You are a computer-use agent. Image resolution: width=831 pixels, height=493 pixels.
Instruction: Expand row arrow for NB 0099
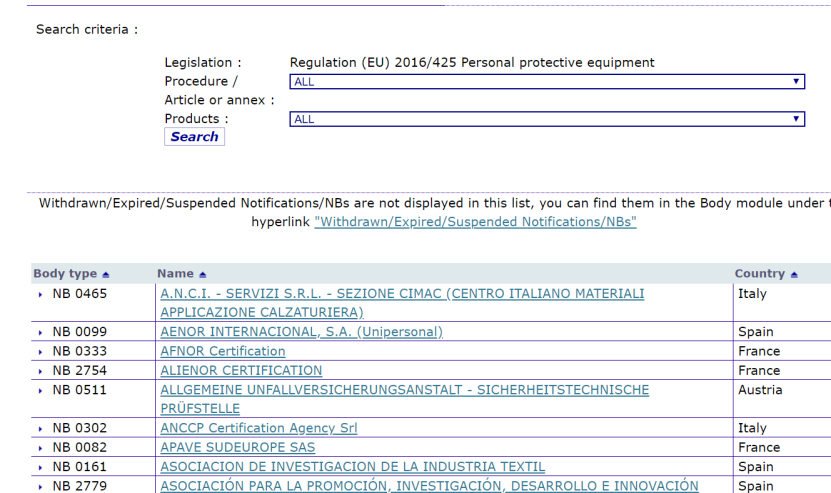[40, 332]
